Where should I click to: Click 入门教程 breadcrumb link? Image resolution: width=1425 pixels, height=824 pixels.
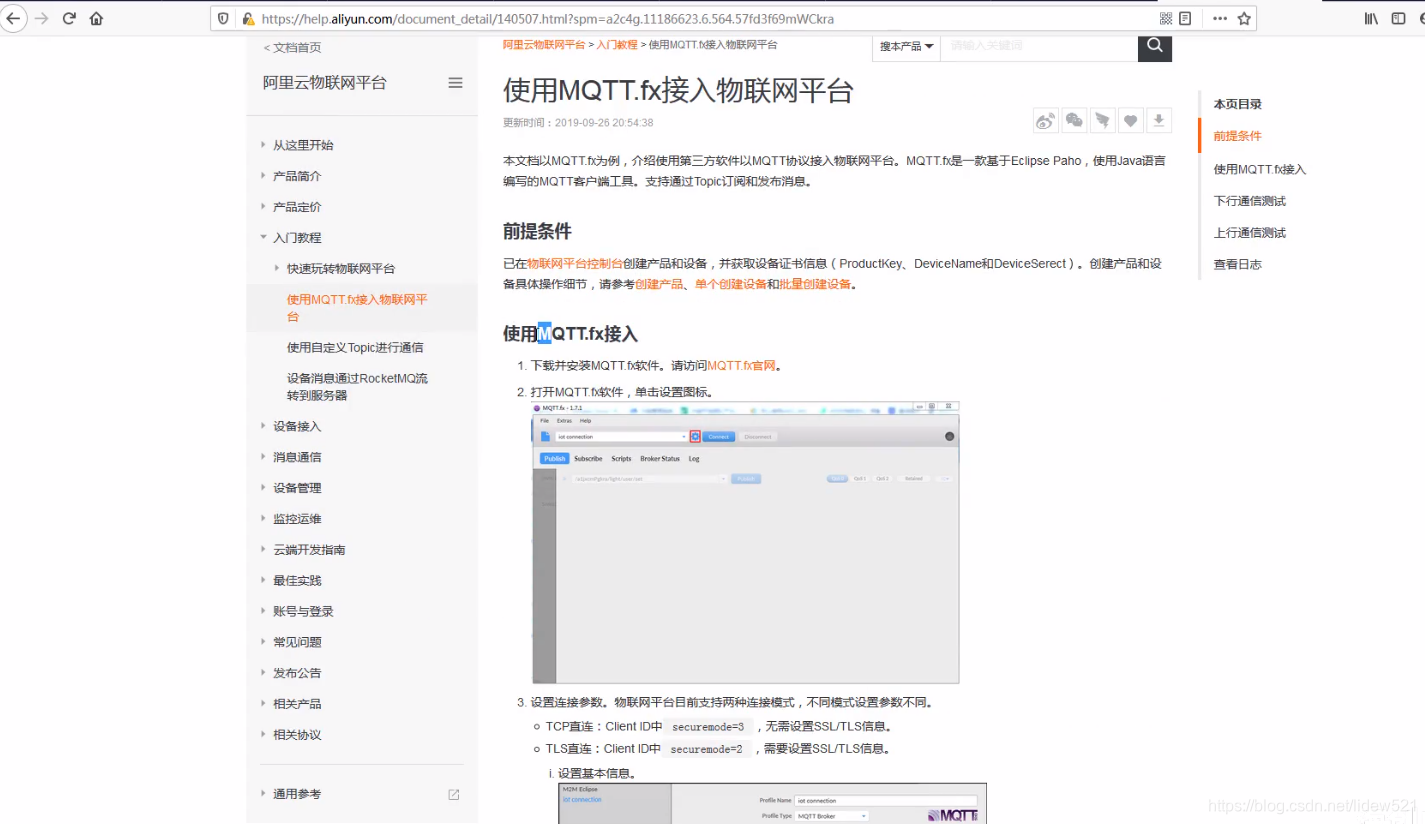pos(617,45)
